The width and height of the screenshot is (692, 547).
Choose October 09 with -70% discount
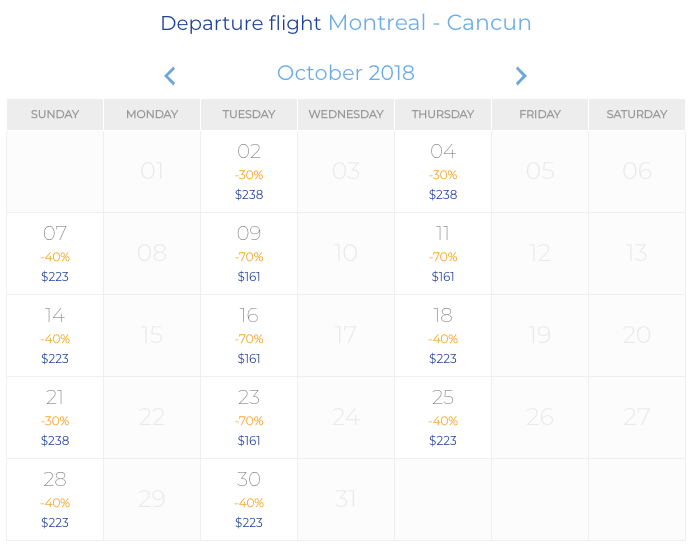tap(249, 254)
